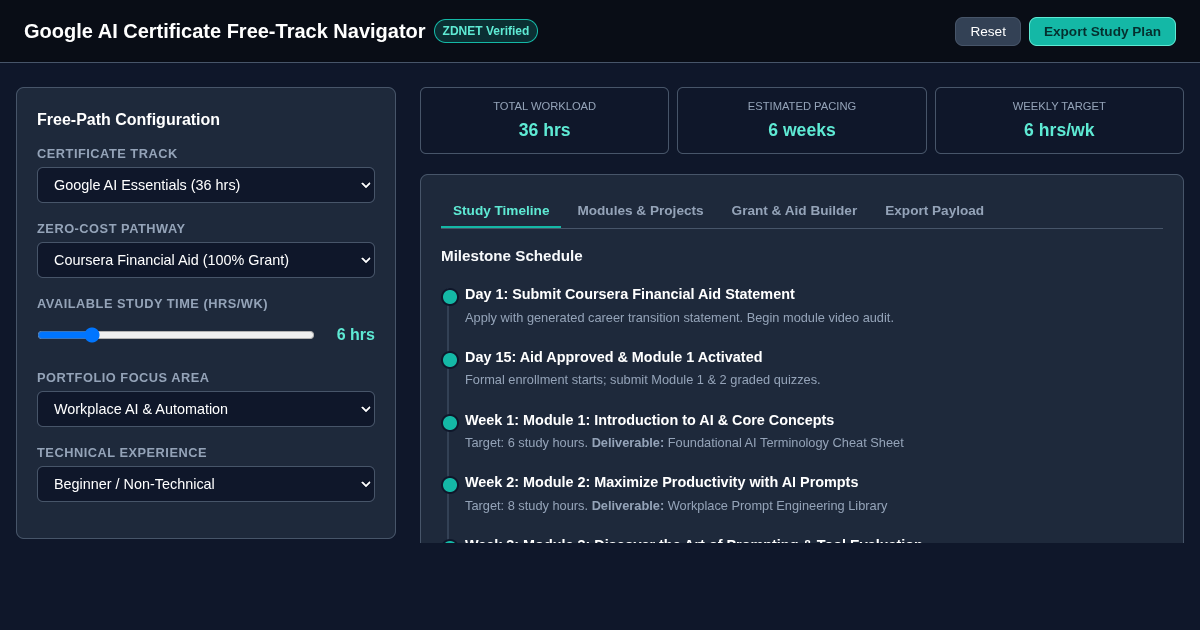Click 'Foundational AI Terminology Cheat Sheet' deliverable text
The width and height of the screenshot is (1200, 630).
[x=785, y=443]
